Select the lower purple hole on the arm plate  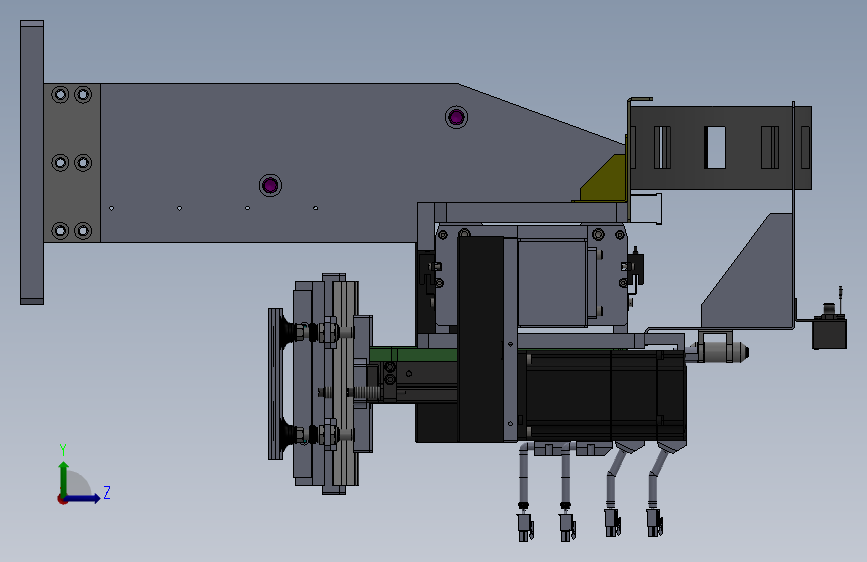pos(270,185)
